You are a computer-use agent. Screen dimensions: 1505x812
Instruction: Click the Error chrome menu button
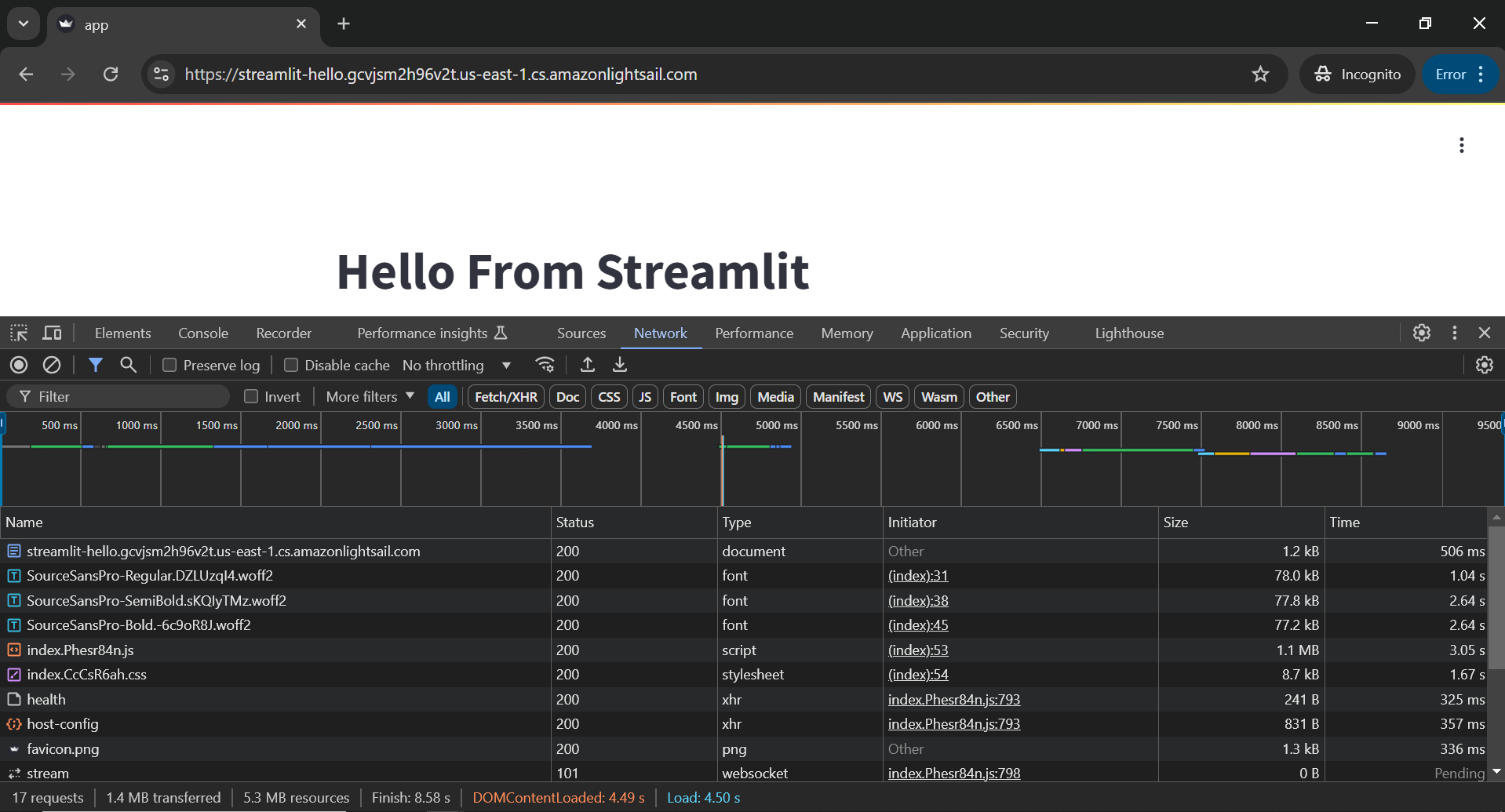[x=1460, y=75]
